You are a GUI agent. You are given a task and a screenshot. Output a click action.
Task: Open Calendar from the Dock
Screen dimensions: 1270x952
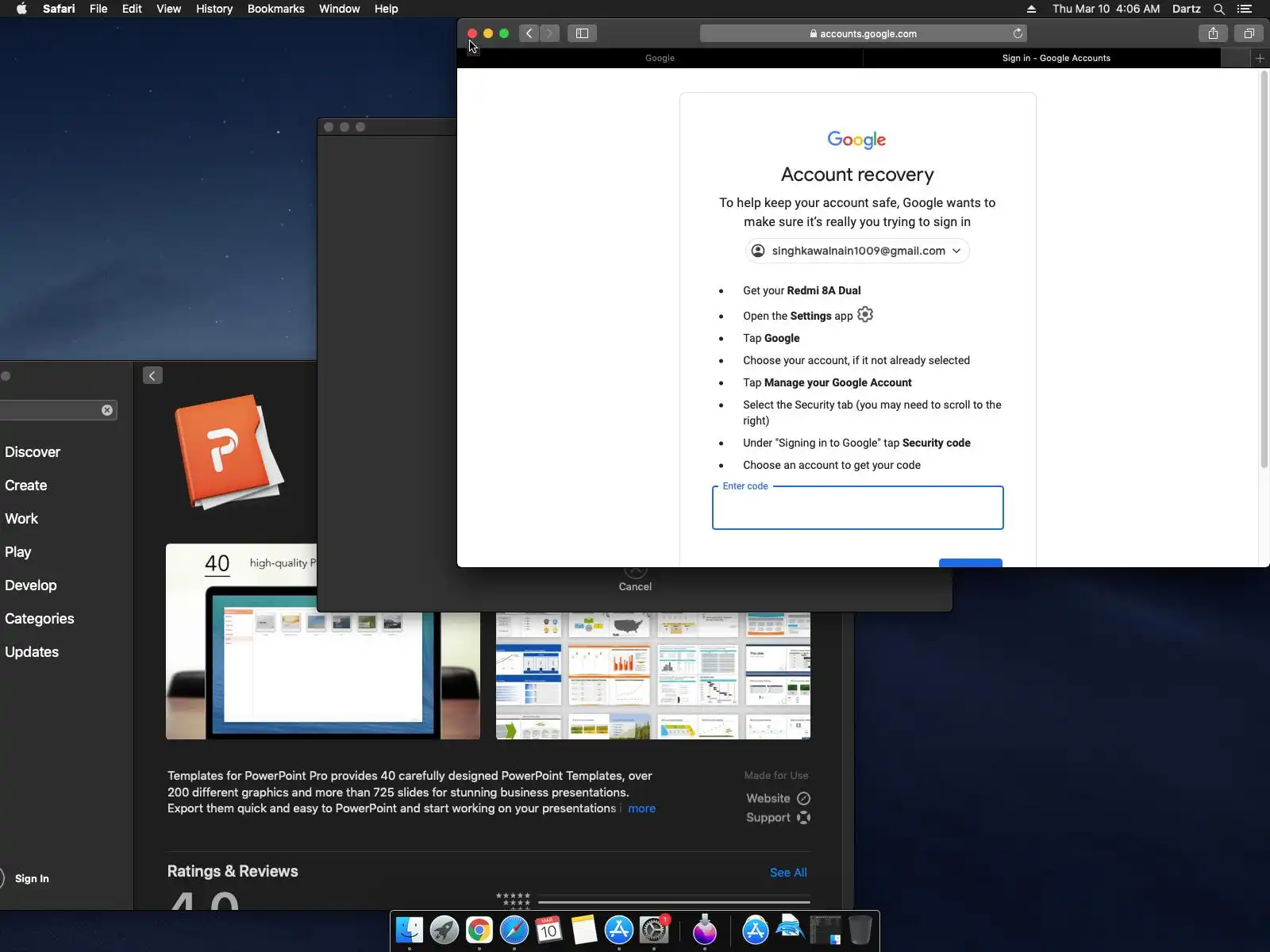click(x=548, y=930)
